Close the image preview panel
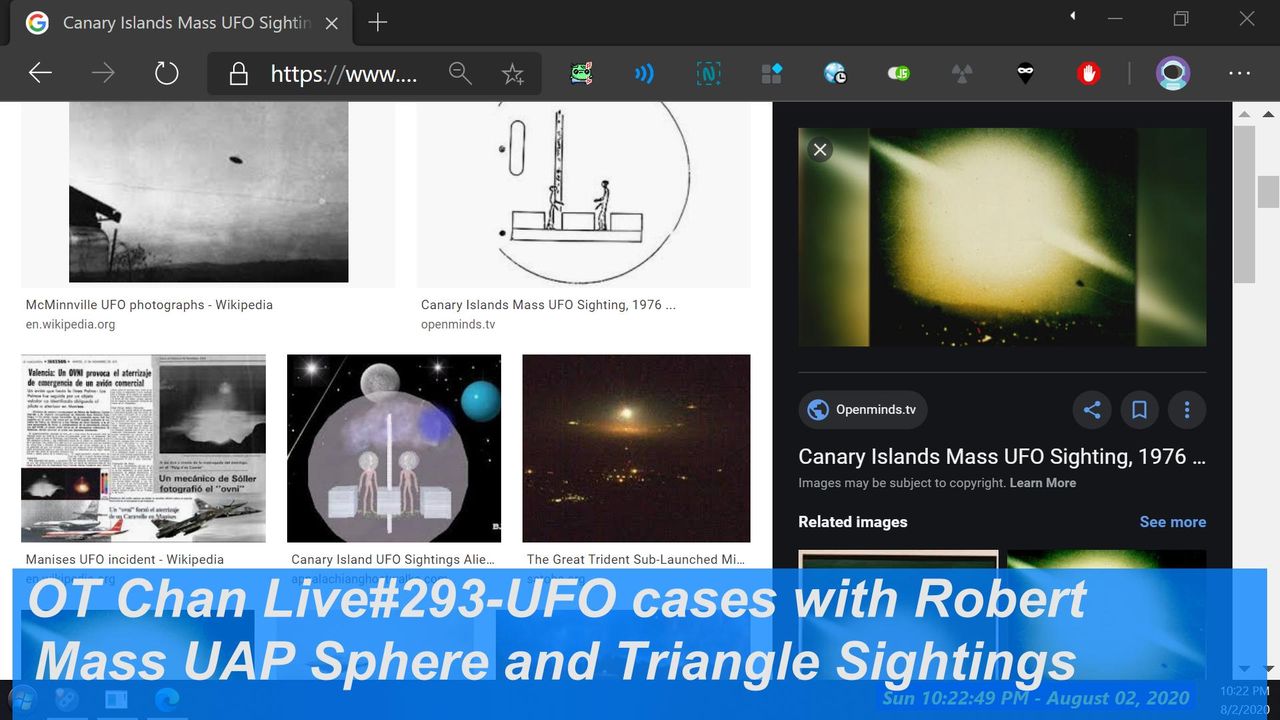The width and height of the screenshot is (1280, 720). [820, 150]
